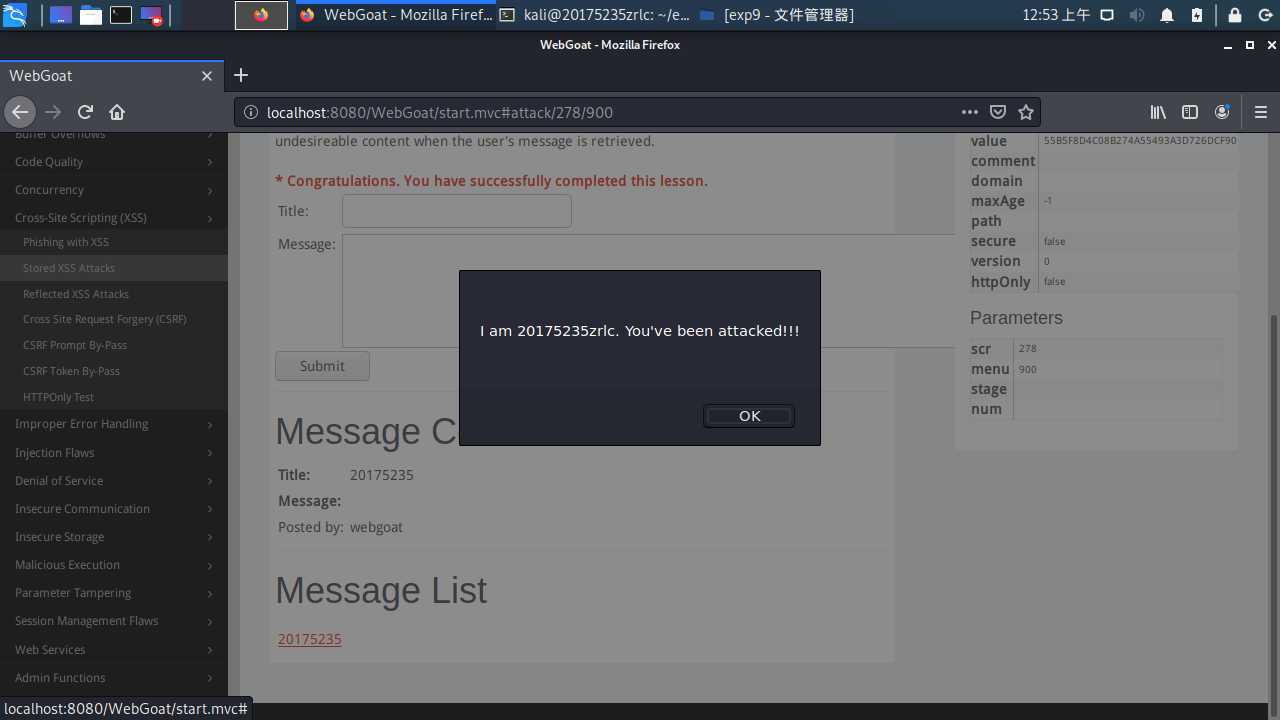Close the WebGoat browser tab
The height and width of the screenshot is (720, 1280).
207,76
